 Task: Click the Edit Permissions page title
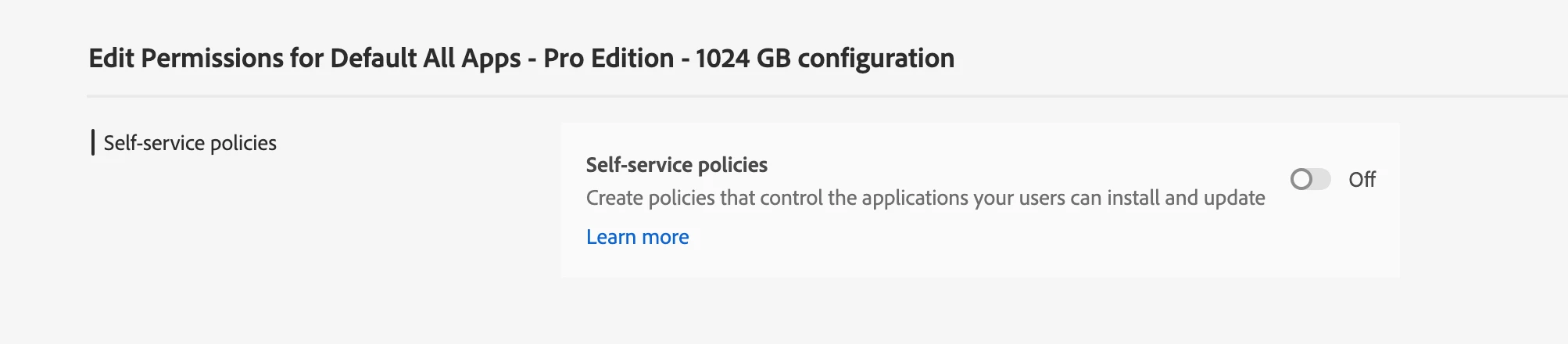[521, 59]
